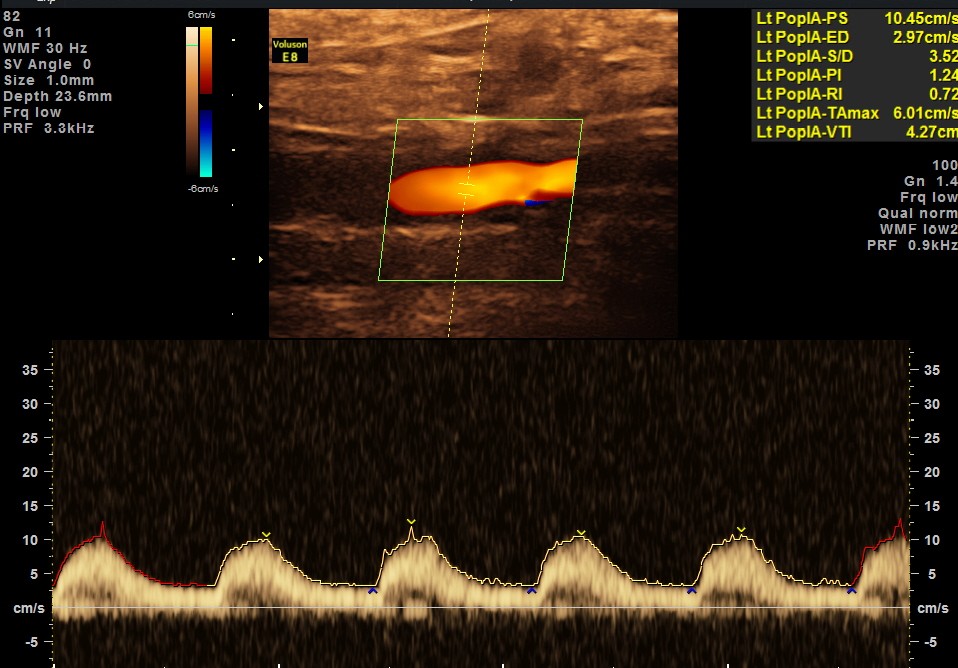Click the lower depth arrow marker beside image

(x=262, y=260)
